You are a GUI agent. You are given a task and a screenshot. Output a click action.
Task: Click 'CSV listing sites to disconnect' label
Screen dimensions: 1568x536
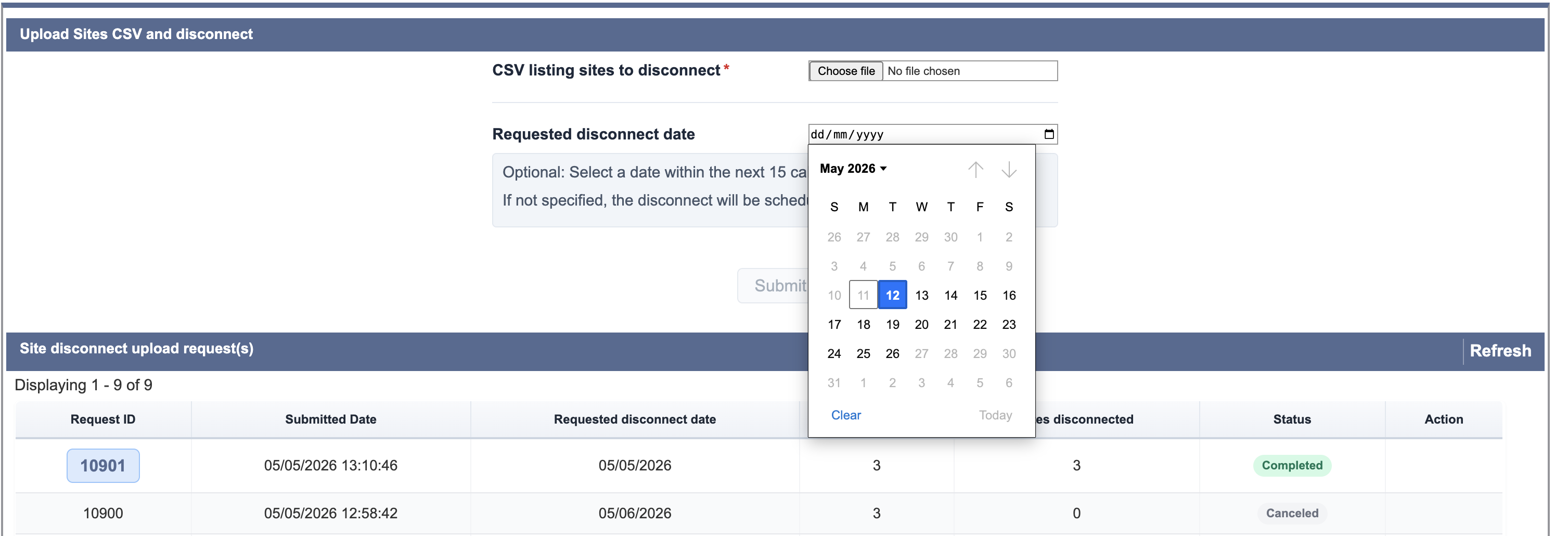click(x=606, y=70)
